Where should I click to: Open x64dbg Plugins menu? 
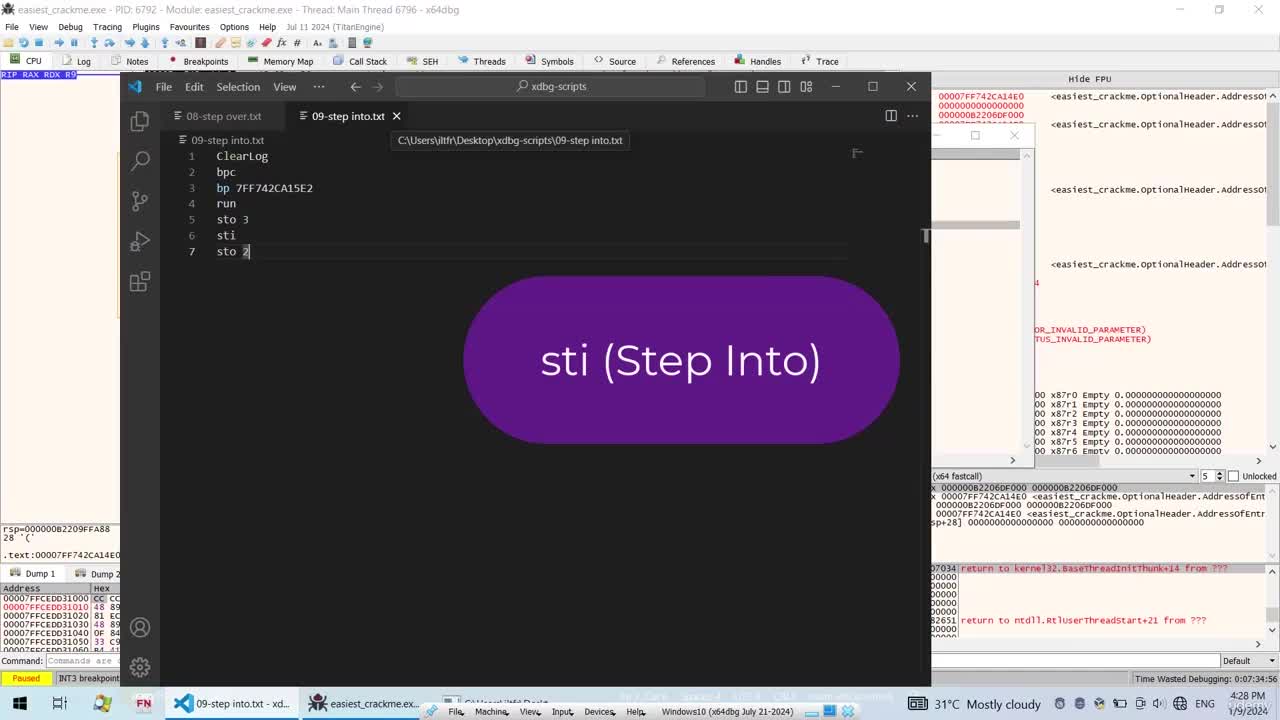146,27
